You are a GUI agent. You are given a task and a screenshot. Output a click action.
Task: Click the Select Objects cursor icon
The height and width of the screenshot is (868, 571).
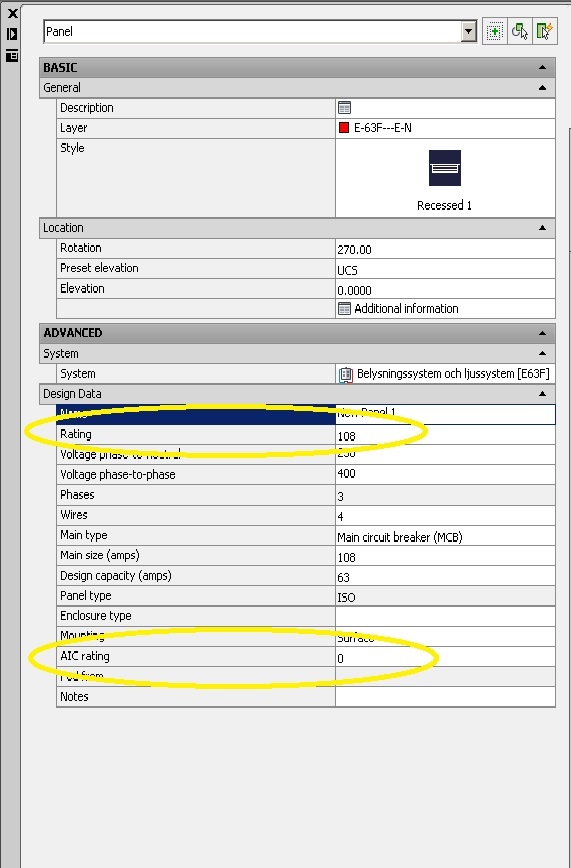519,32
